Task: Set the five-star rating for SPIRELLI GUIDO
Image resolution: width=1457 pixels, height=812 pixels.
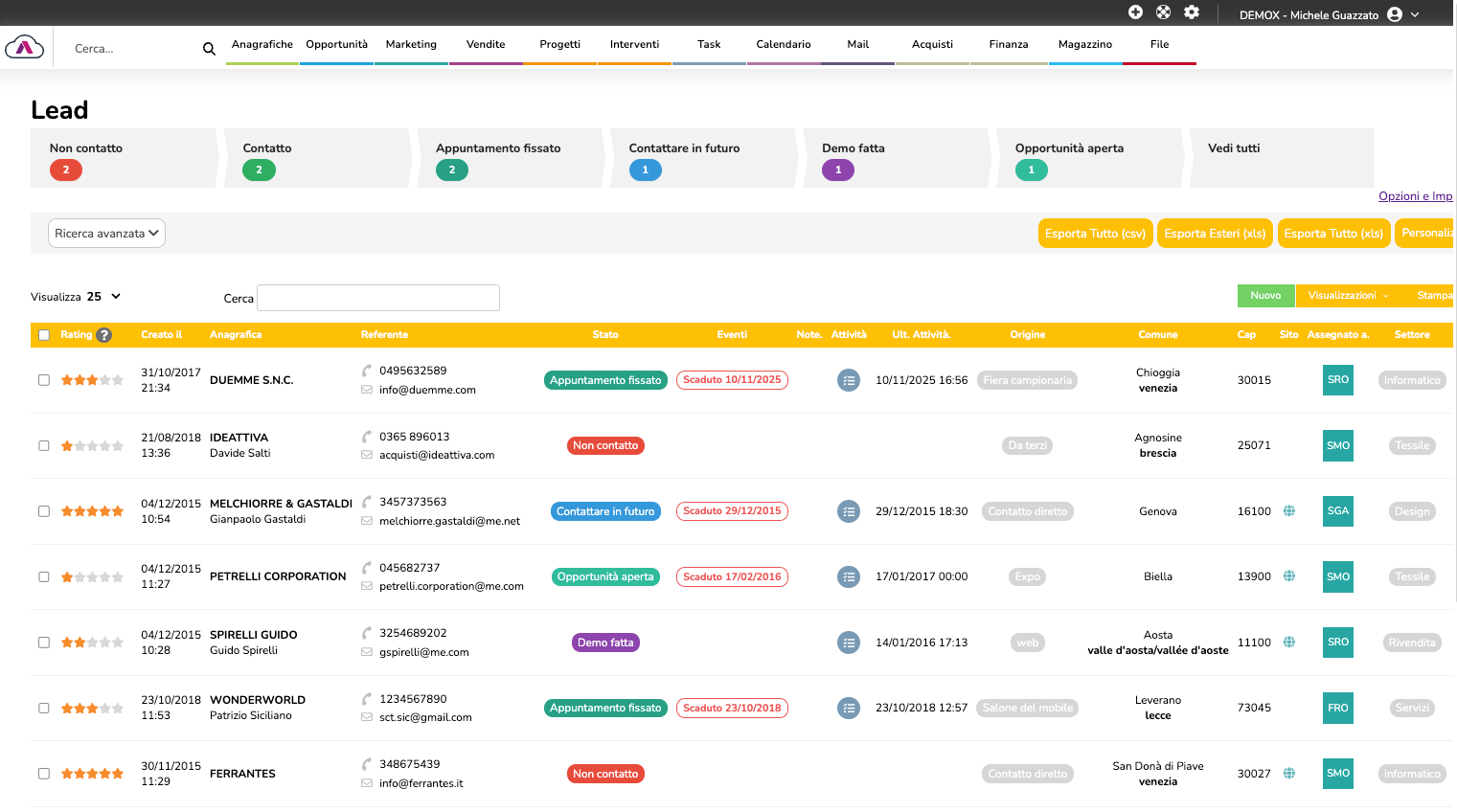Action: click(118, 643)
